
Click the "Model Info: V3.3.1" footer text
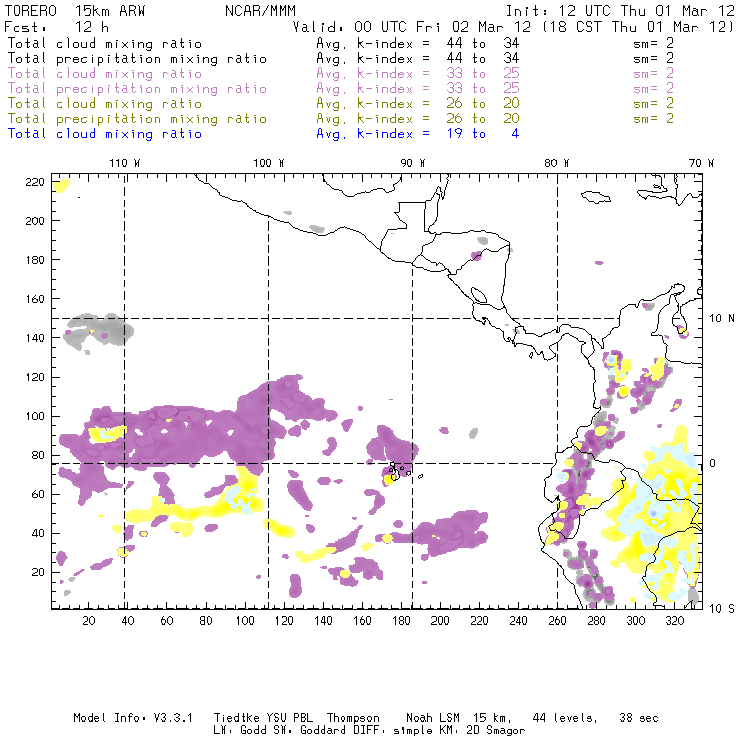click(133, 718)
